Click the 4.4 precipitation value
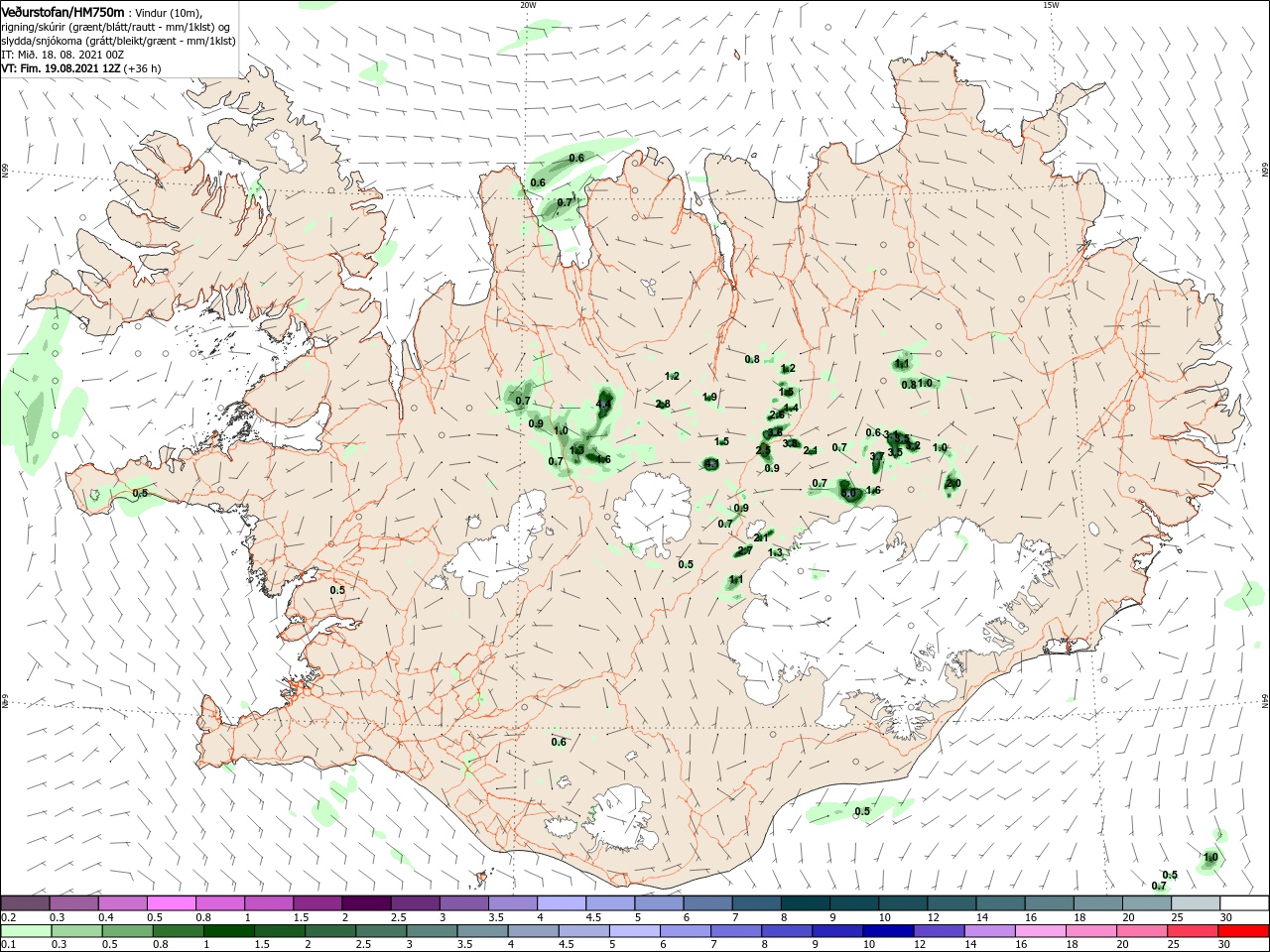This screenshot has width=1270, height=952. pyautogui.click(x=603, y=404)
